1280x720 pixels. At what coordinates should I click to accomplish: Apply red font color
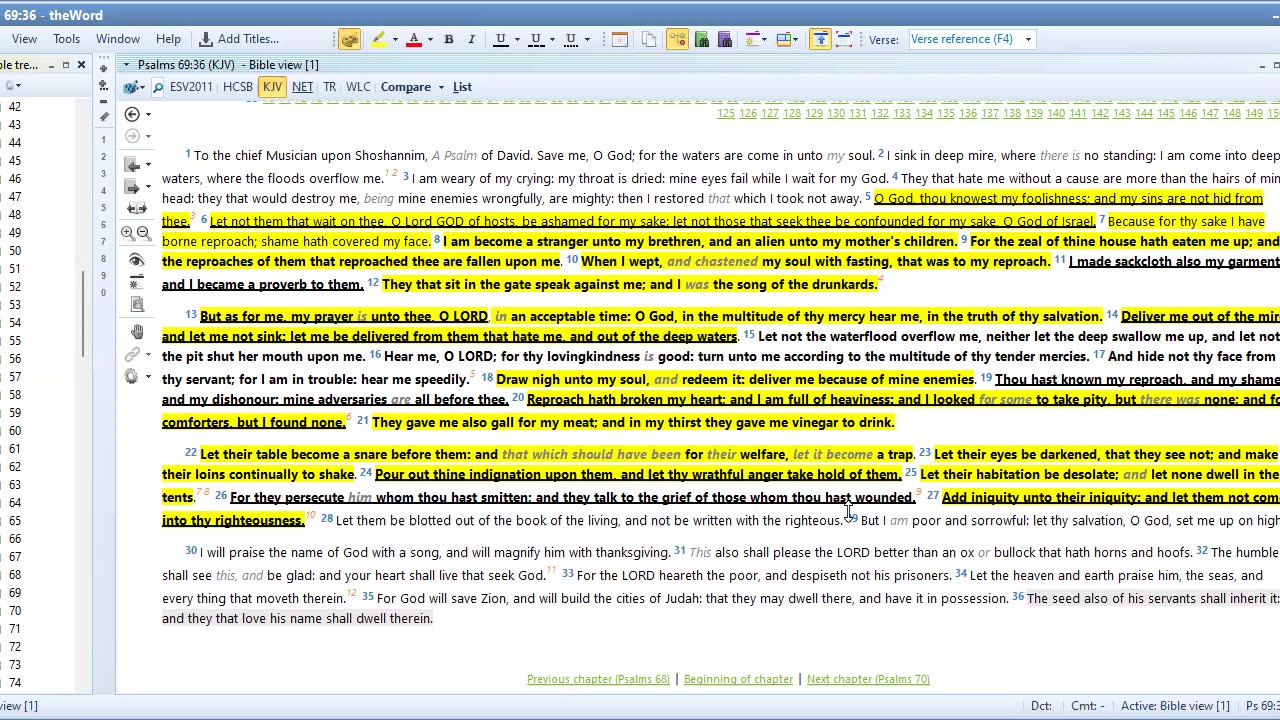pyautogui.click(x=413, y=39)
